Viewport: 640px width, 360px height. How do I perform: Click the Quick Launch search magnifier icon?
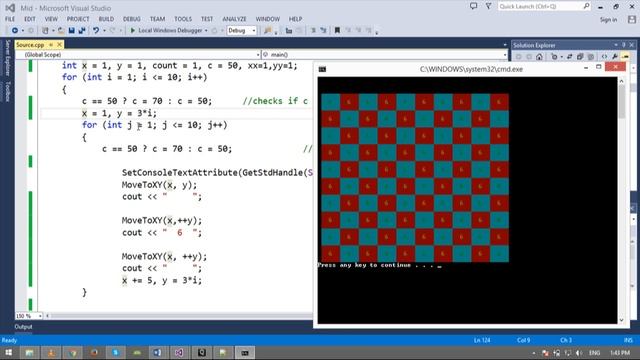tap(586, 6)
